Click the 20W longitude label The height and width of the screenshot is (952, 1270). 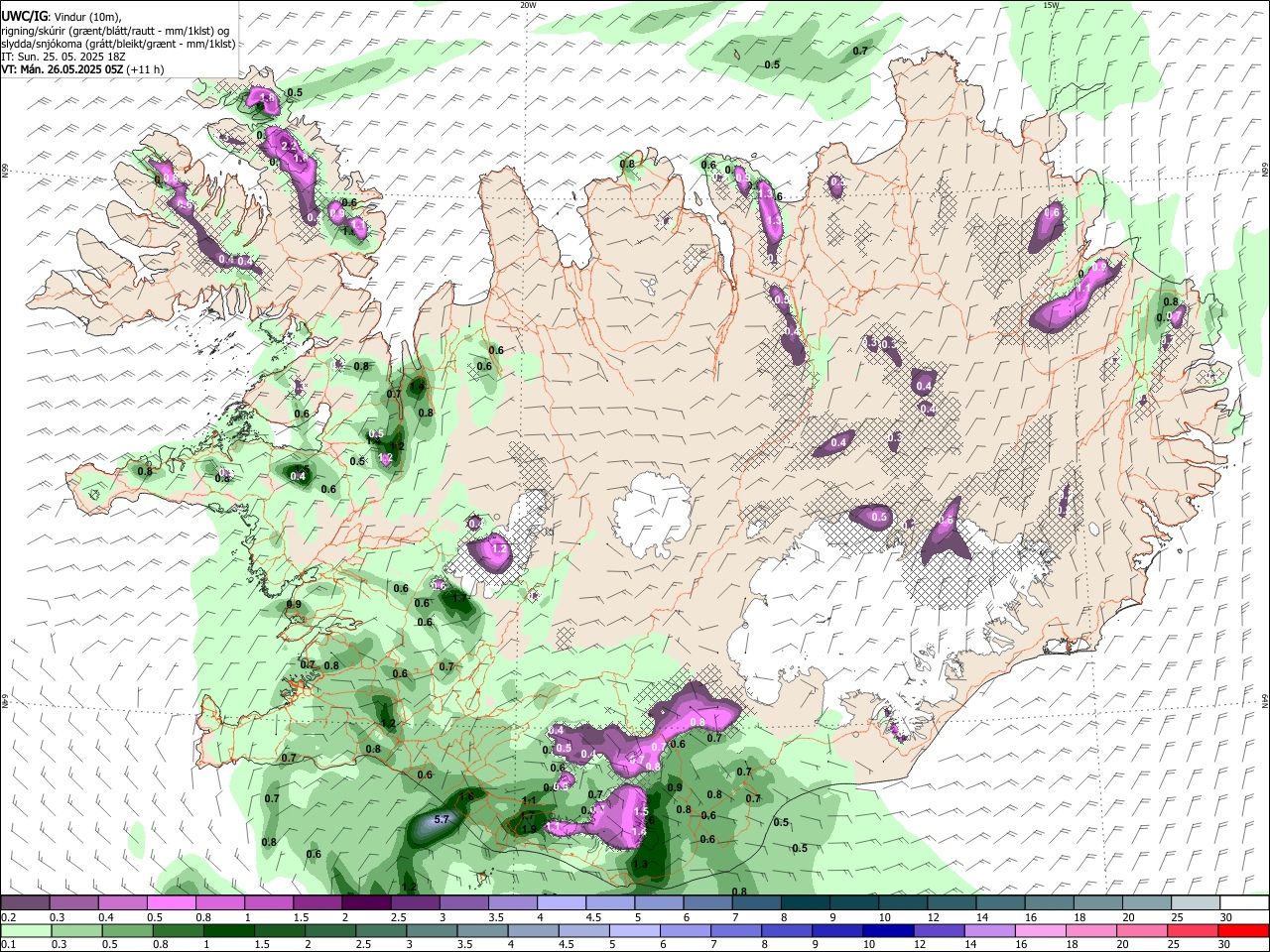coord(528,5)
